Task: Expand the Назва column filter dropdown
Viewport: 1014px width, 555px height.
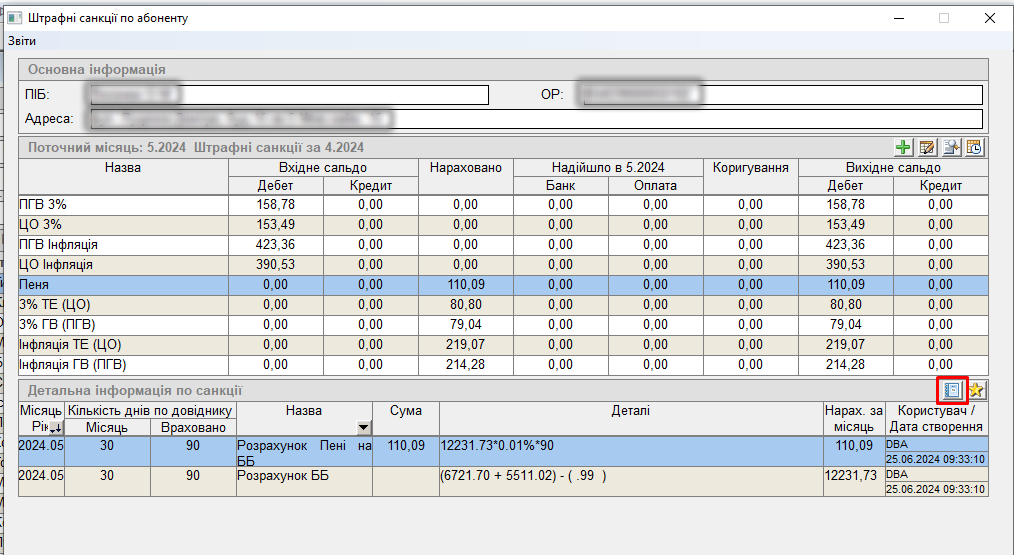Action: point(363,428)
